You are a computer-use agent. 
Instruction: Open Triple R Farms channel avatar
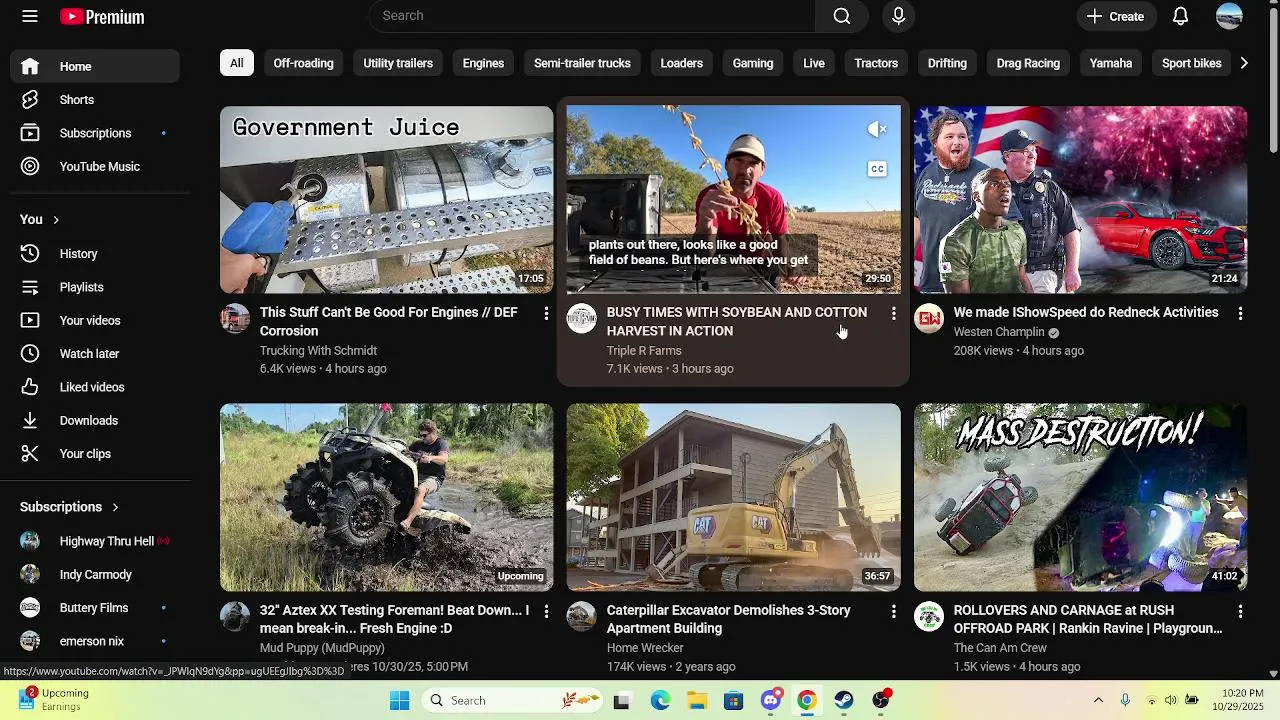[x=581, y=318]
